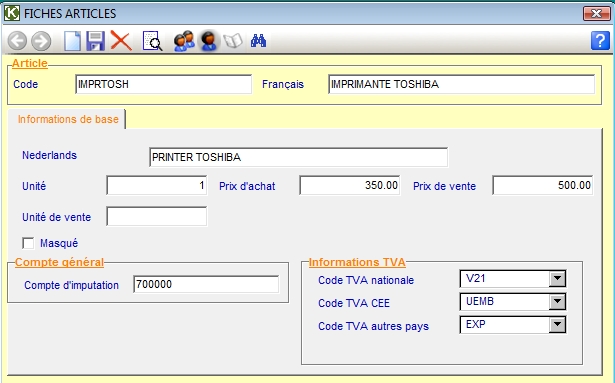The width and height of the screenshot is (615, 383).
Task: Open print preview magnifier icon
Action: pyautogui.click(x=152, y=41)
